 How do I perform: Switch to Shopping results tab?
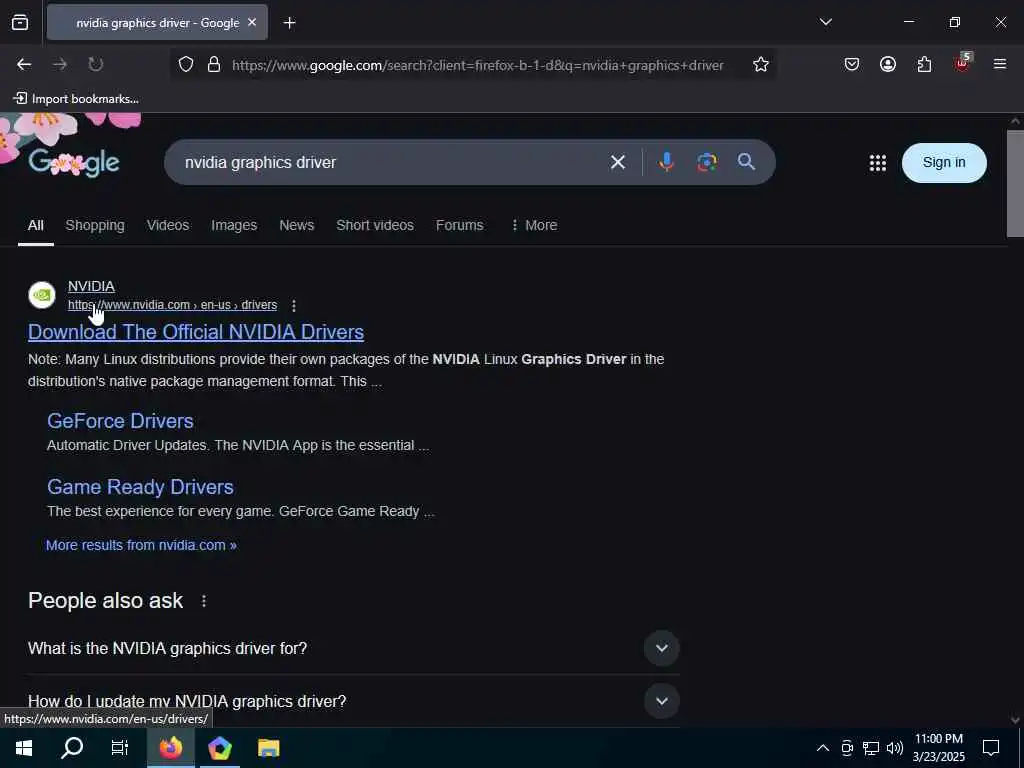click(x=95, y=225)
